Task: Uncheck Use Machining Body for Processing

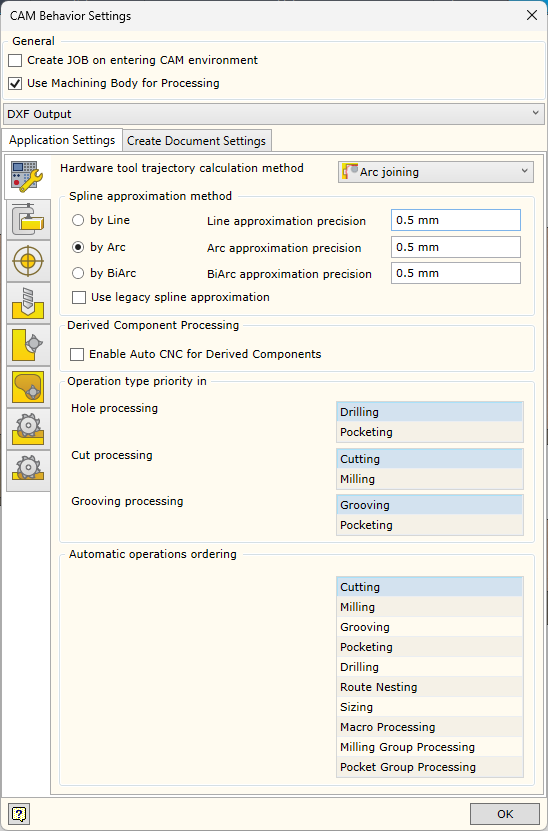Action: tap(15, 83)
